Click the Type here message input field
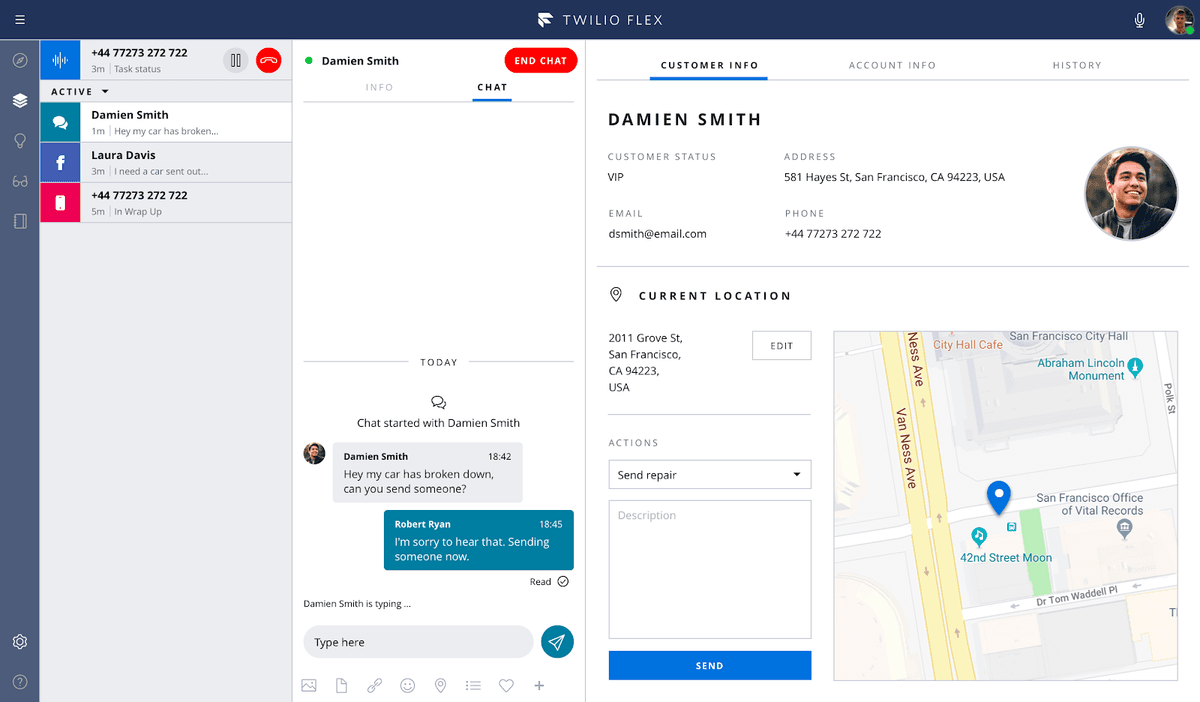Viewport: 1200px width, 702px height. [418, 642]
